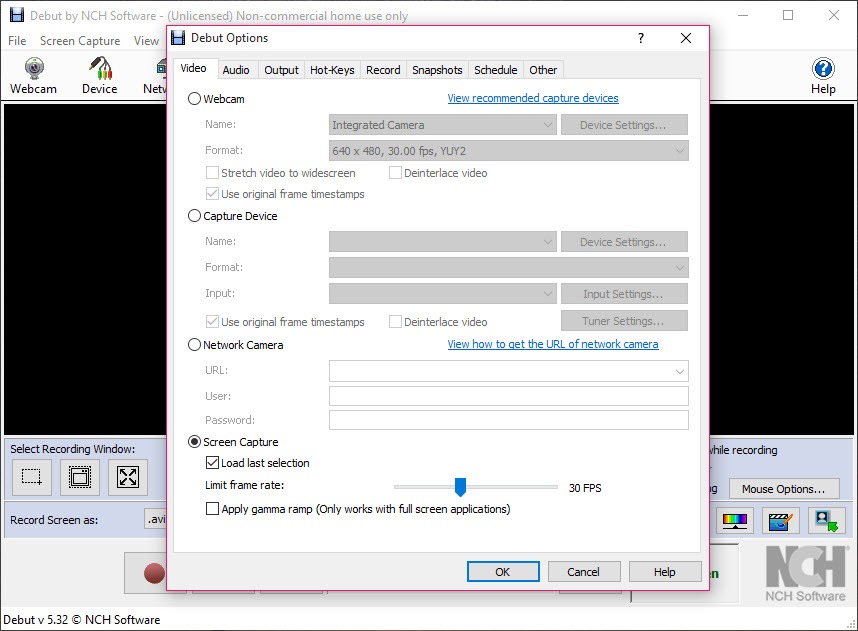The height and width of the screenshot is (631, 858).
Task: Open the webcam overlay icon
Action: 826,520
